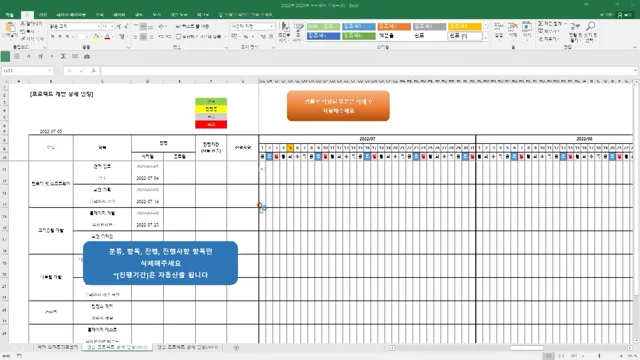Toggle align left
This screenshot has width=640, height=360.
click(x=136, y=37)
